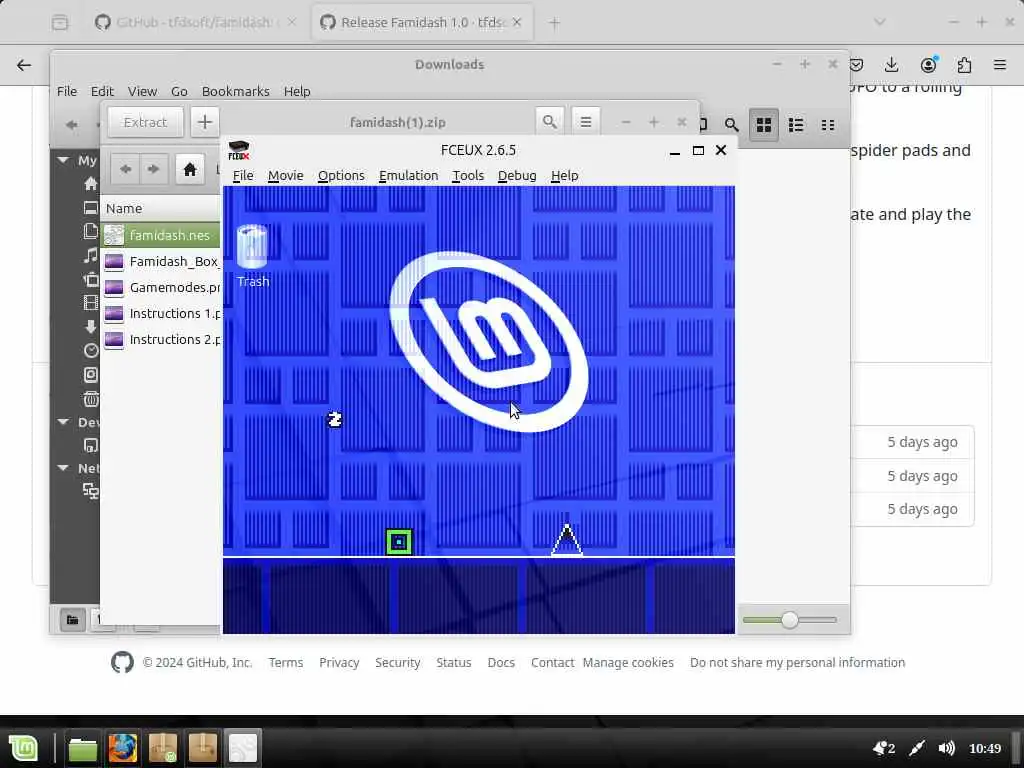Switch to the GitHub tfdsoft/famidash tab
This screenshot has width=1024, height=768.
195,22
